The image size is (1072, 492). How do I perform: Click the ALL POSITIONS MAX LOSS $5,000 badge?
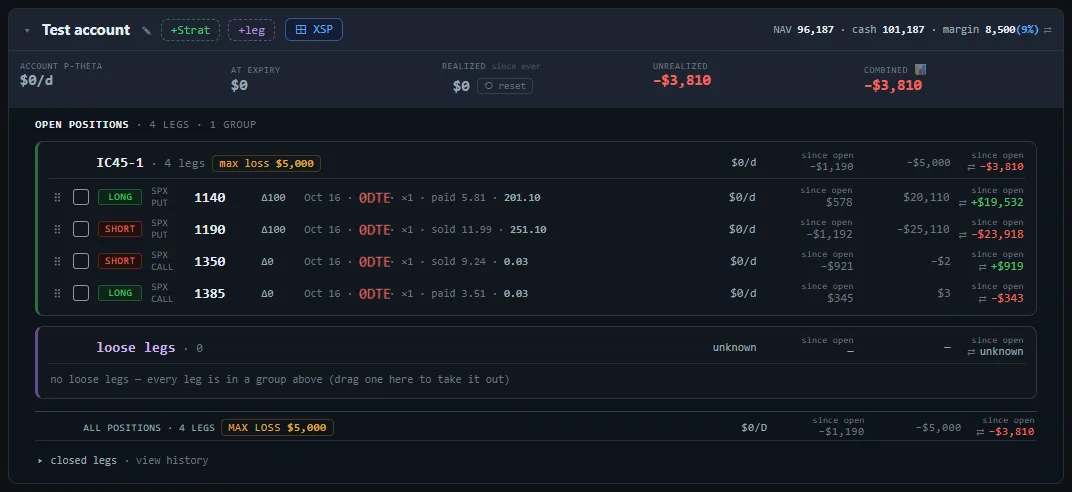(x=277, y=428)
